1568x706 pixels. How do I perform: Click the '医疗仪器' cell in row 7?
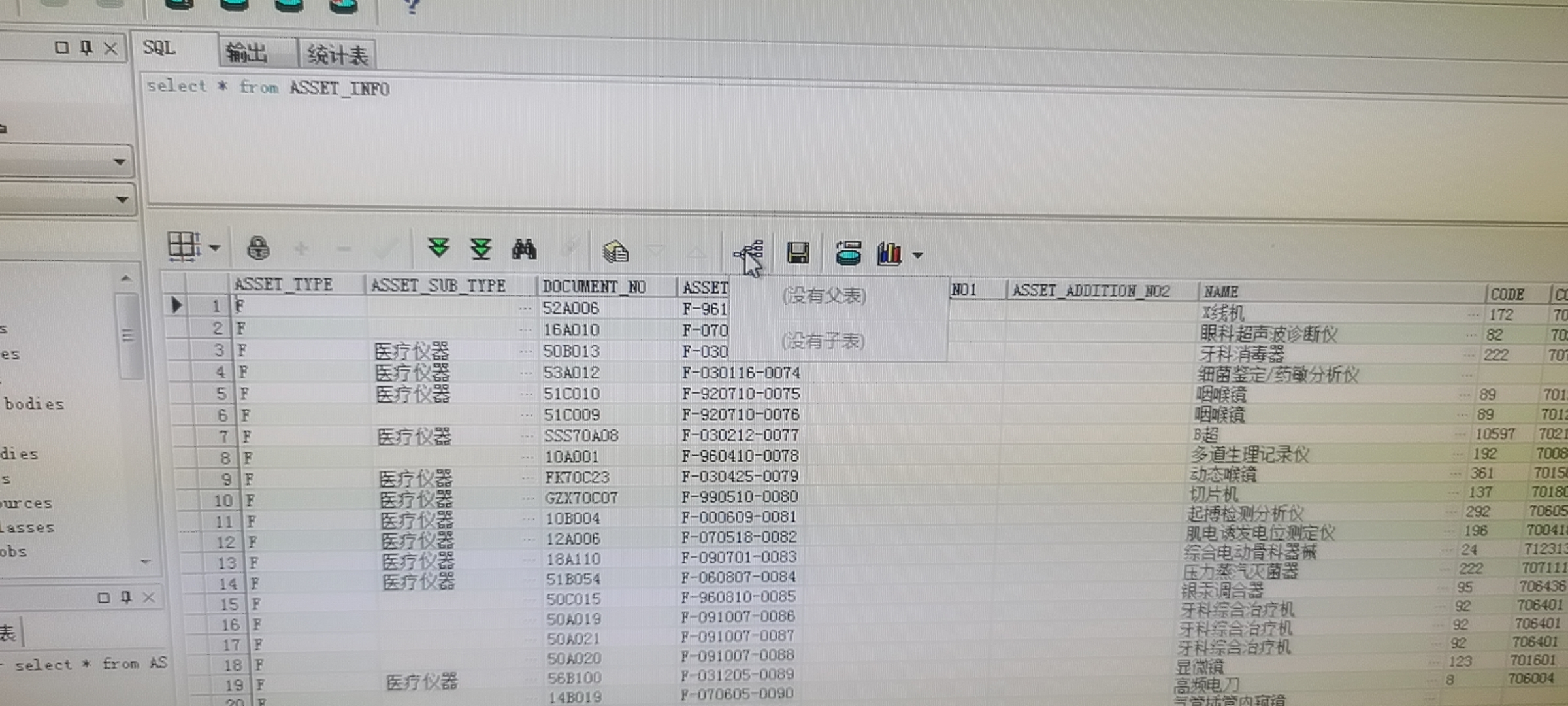click(414, 436)
